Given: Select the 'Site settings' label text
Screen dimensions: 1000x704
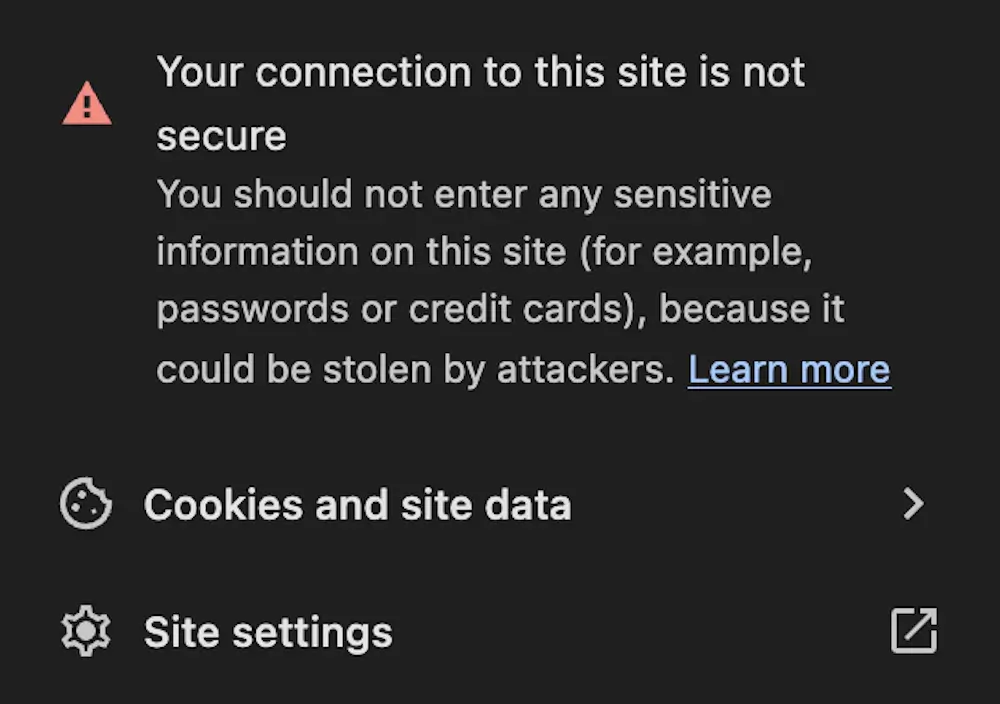Looking at the screenshot, I should [x=268, y=633].
